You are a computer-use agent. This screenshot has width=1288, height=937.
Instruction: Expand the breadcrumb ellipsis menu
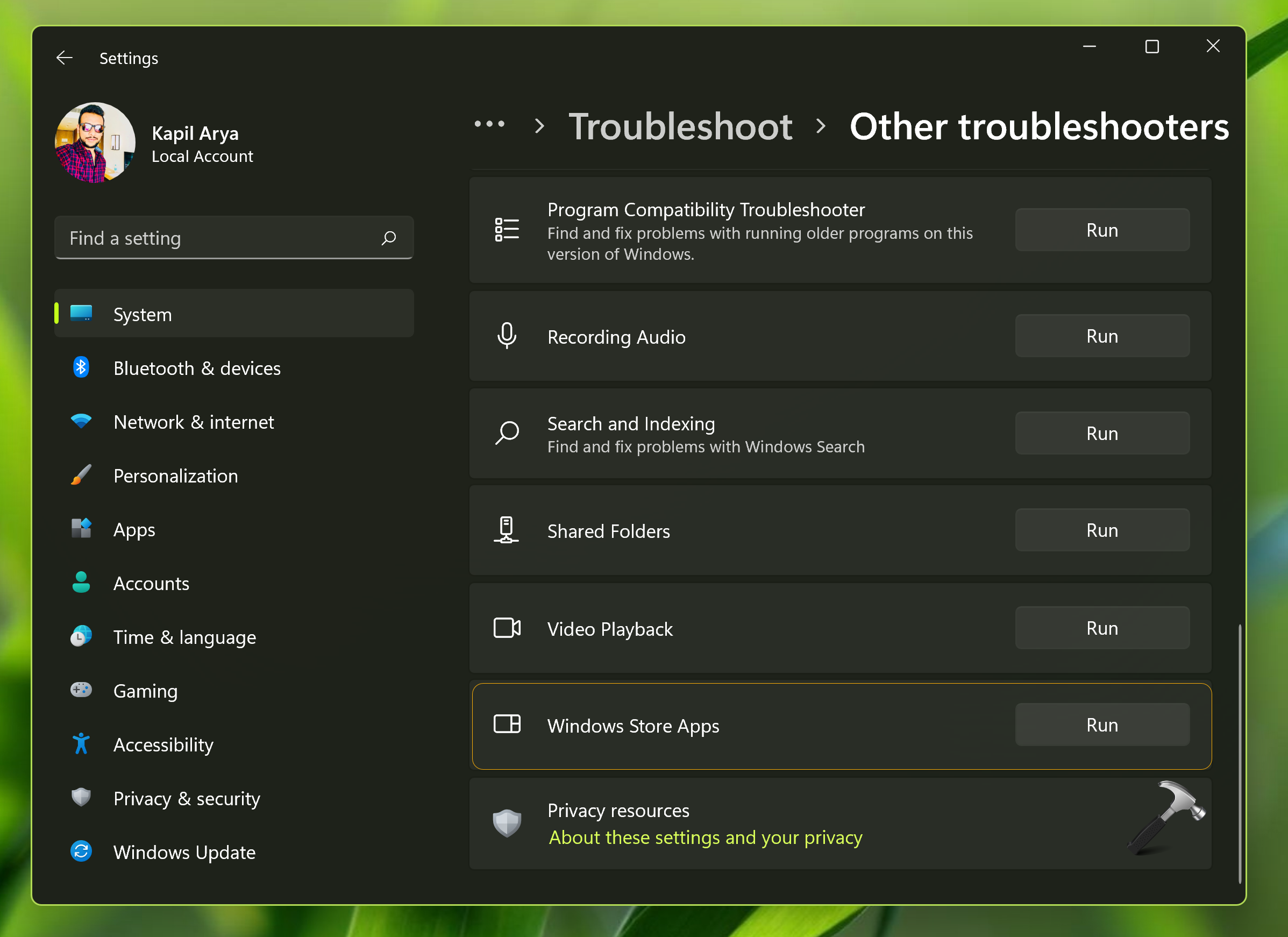(x=489, y=124)
